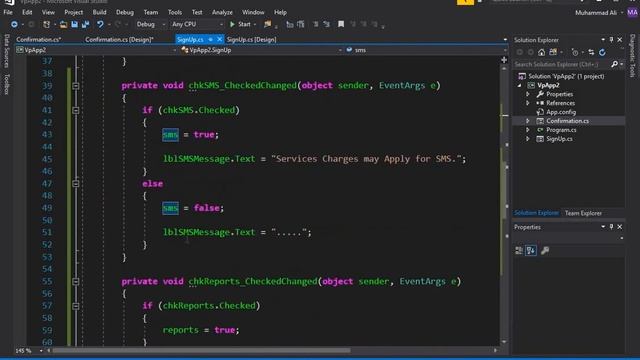Select App.config in Solution Explorer
Viewport: 640px width, 360px height.
click(561, 112)
